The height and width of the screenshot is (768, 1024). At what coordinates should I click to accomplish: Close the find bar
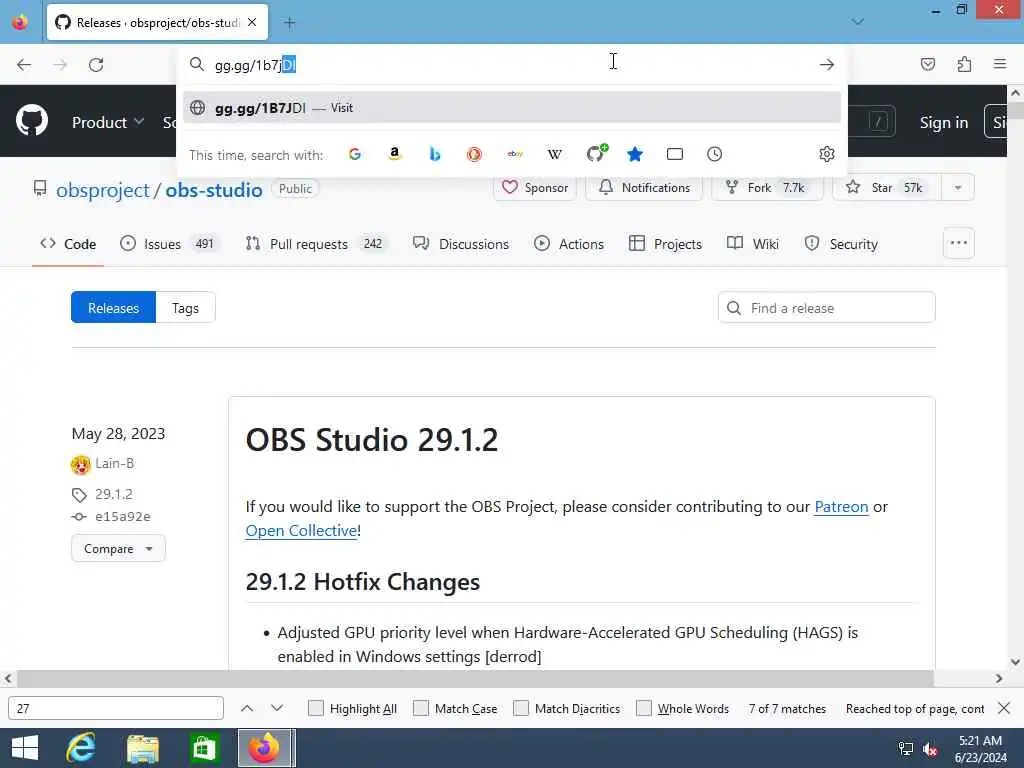tap(1004, 708)
